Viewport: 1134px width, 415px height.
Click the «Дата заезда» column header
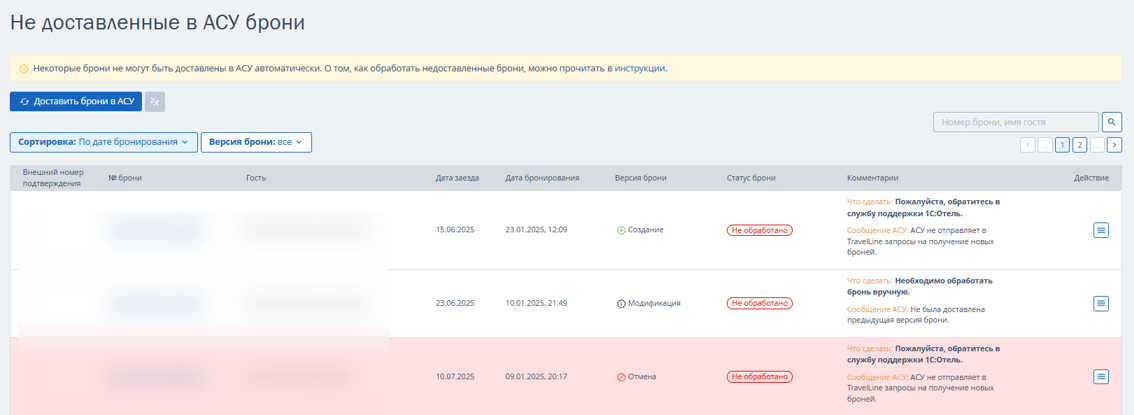pyautogui.click(x=457, y=178)
